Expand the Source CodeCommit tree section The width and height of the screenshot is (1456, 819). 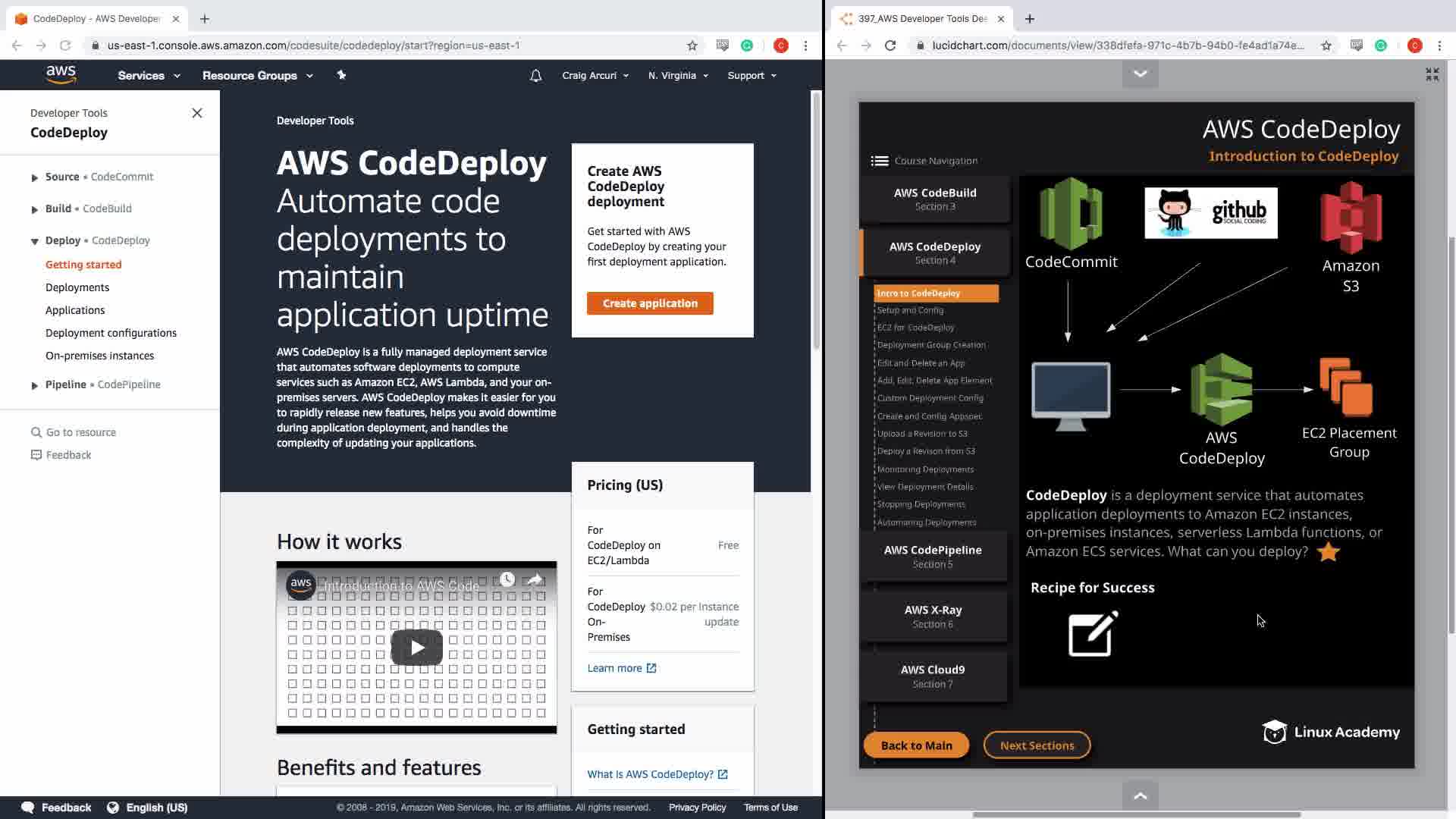click(35, 177)
